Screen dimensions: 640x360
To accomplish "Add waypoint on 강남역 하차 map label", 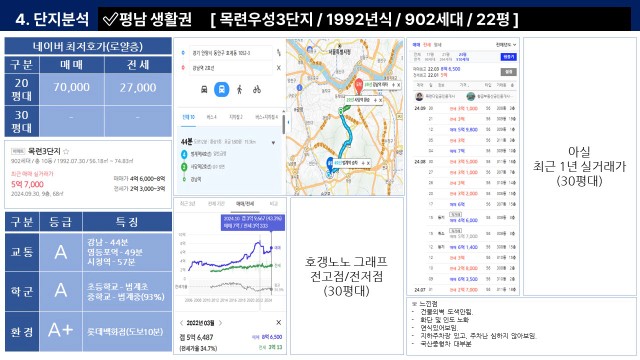I will (x=393, y=85).
